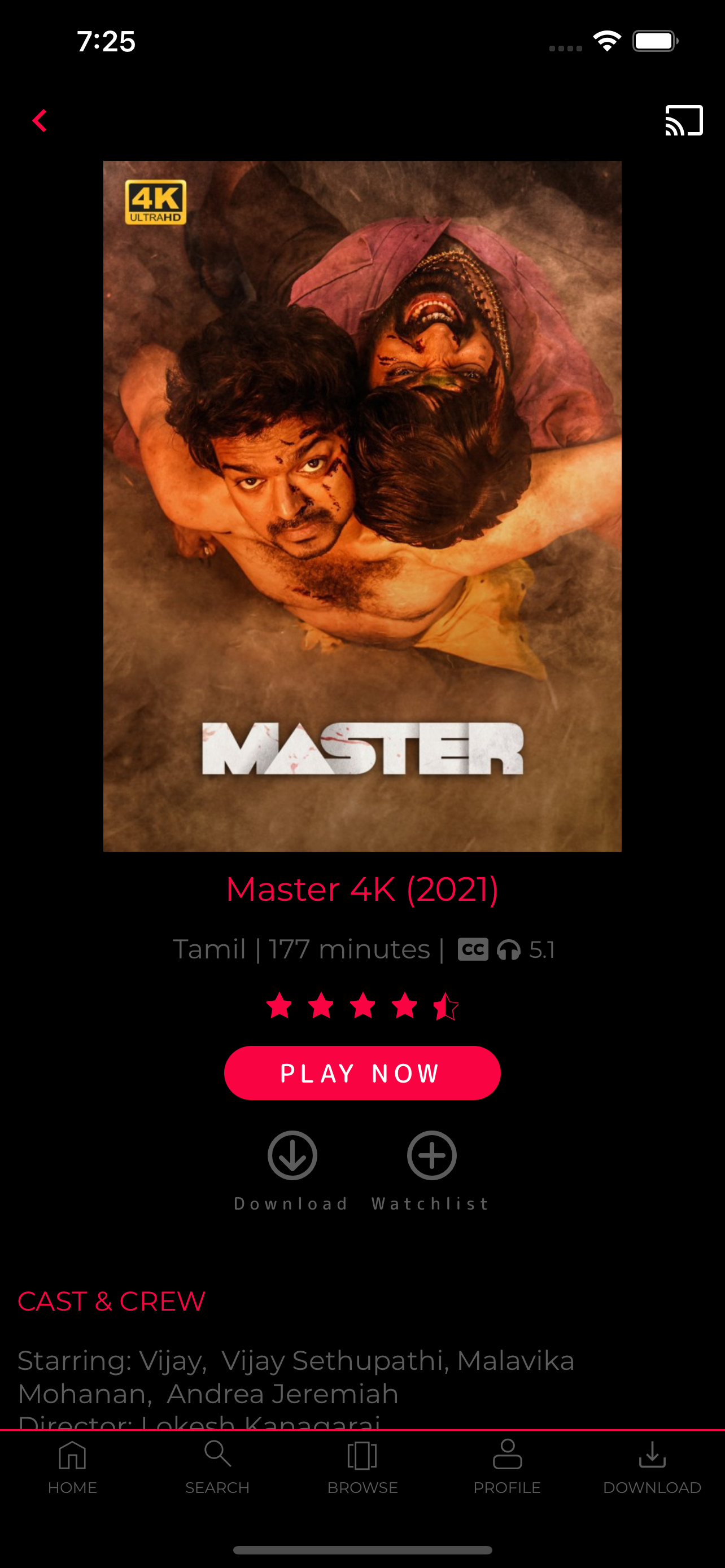Viewport: 725px width, 1568px height.
Task: Tap the Starring cast text
Action: pyautogui.click(x=296, y=1377)
